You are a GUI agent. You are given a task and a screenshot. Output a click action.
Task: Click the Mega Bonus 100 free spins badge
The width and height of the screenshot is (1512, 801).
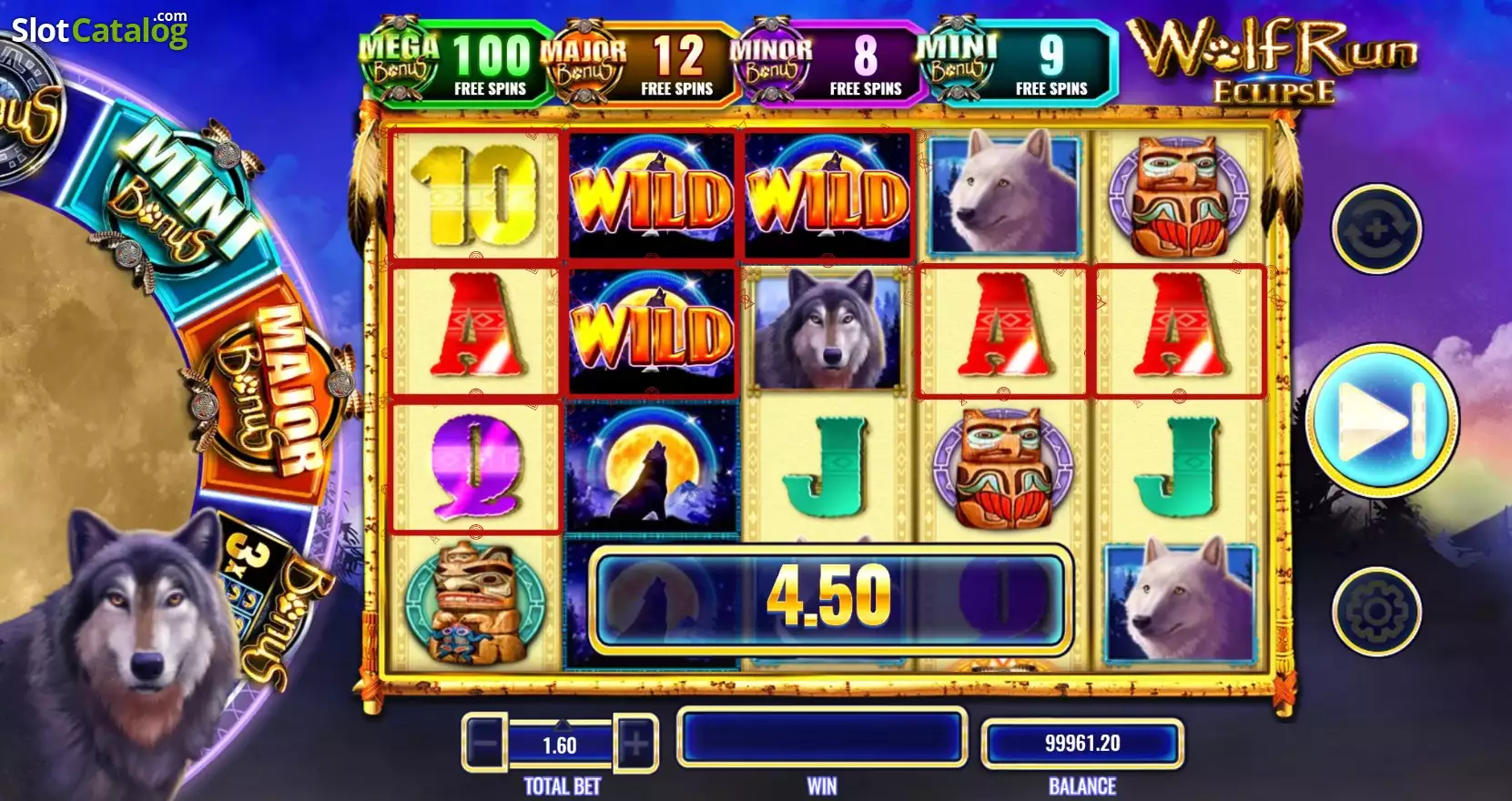click(x=453, y=61)
